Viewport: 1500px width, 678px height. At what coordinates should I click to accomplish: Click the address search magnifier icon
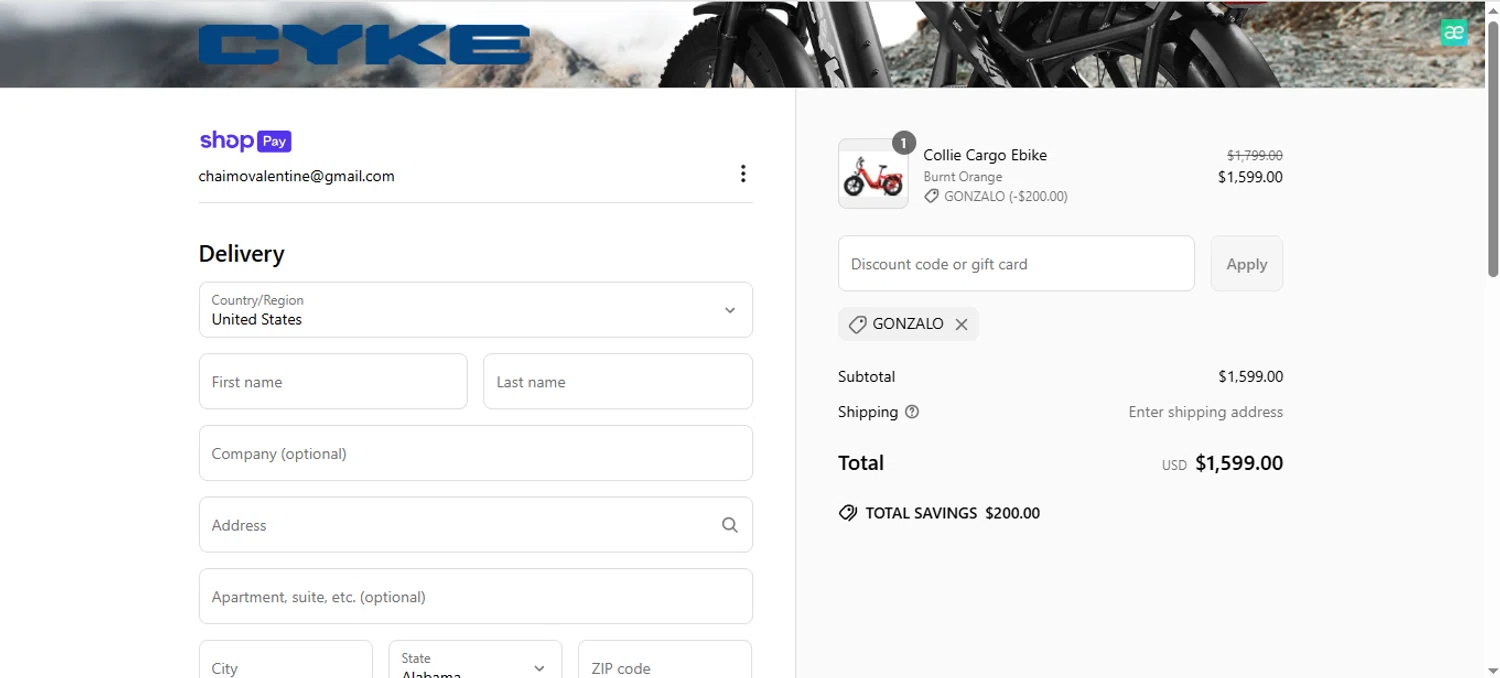pos(730,525)
